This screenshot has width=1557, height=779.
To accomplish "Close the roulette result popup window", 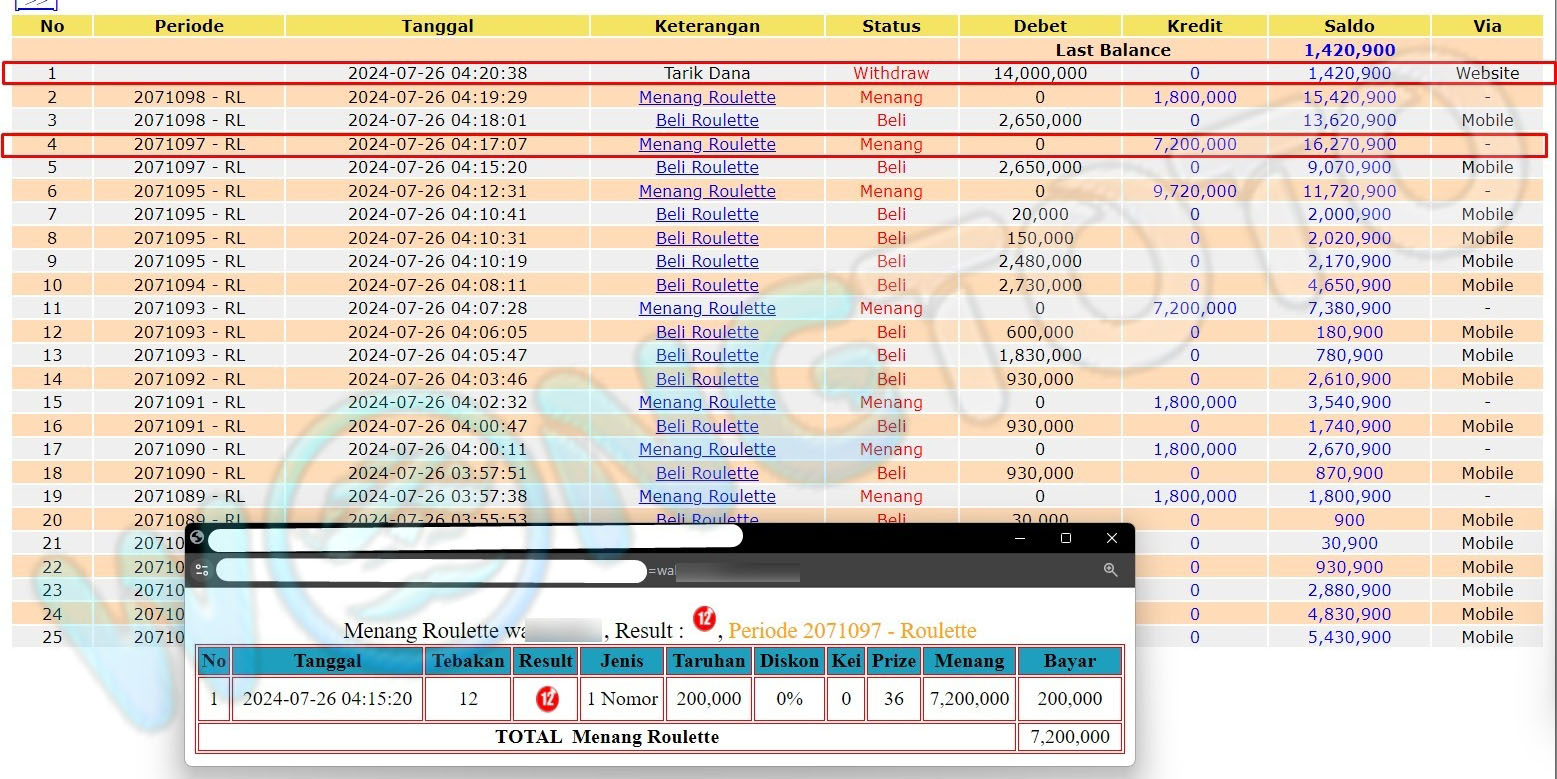I will pos(1112,538).
